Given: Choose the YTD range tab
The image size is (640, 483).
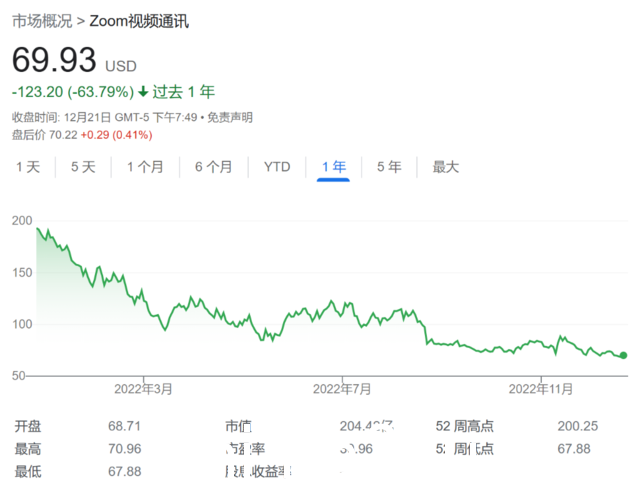Looking at the screenshot, I should click(277, 167).
